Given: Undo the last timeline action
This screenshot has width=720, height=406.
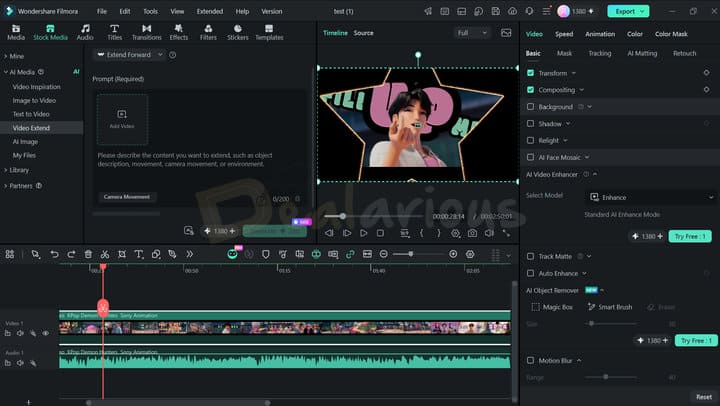Looking at the screenshot, I should pyautogui.click(x=54, y=254).
